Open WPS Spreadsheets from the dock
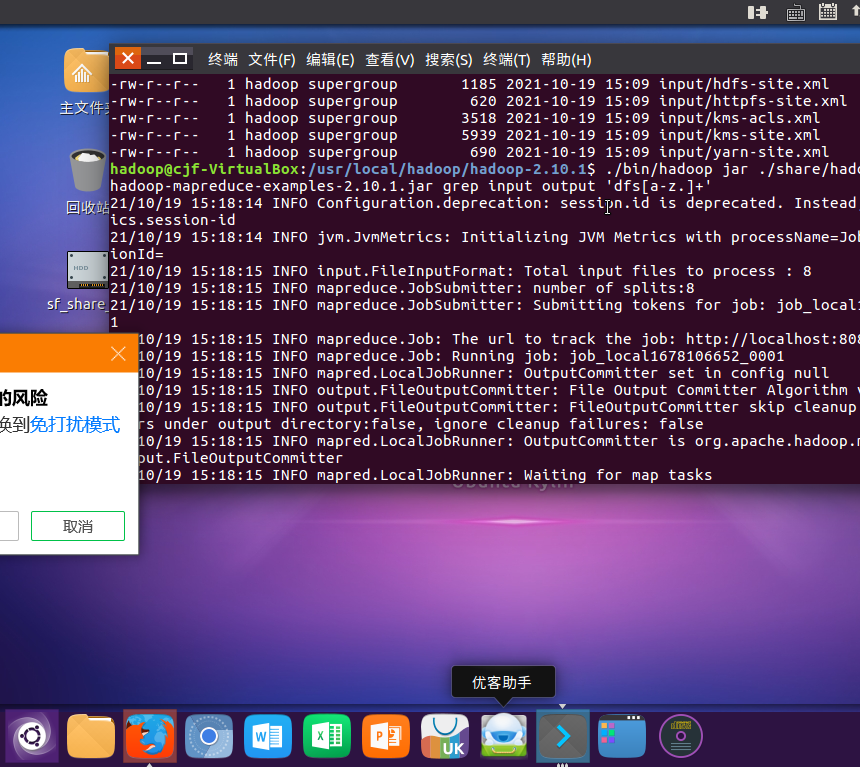This screenshot has width=860, height=767. tap(327, 736)
